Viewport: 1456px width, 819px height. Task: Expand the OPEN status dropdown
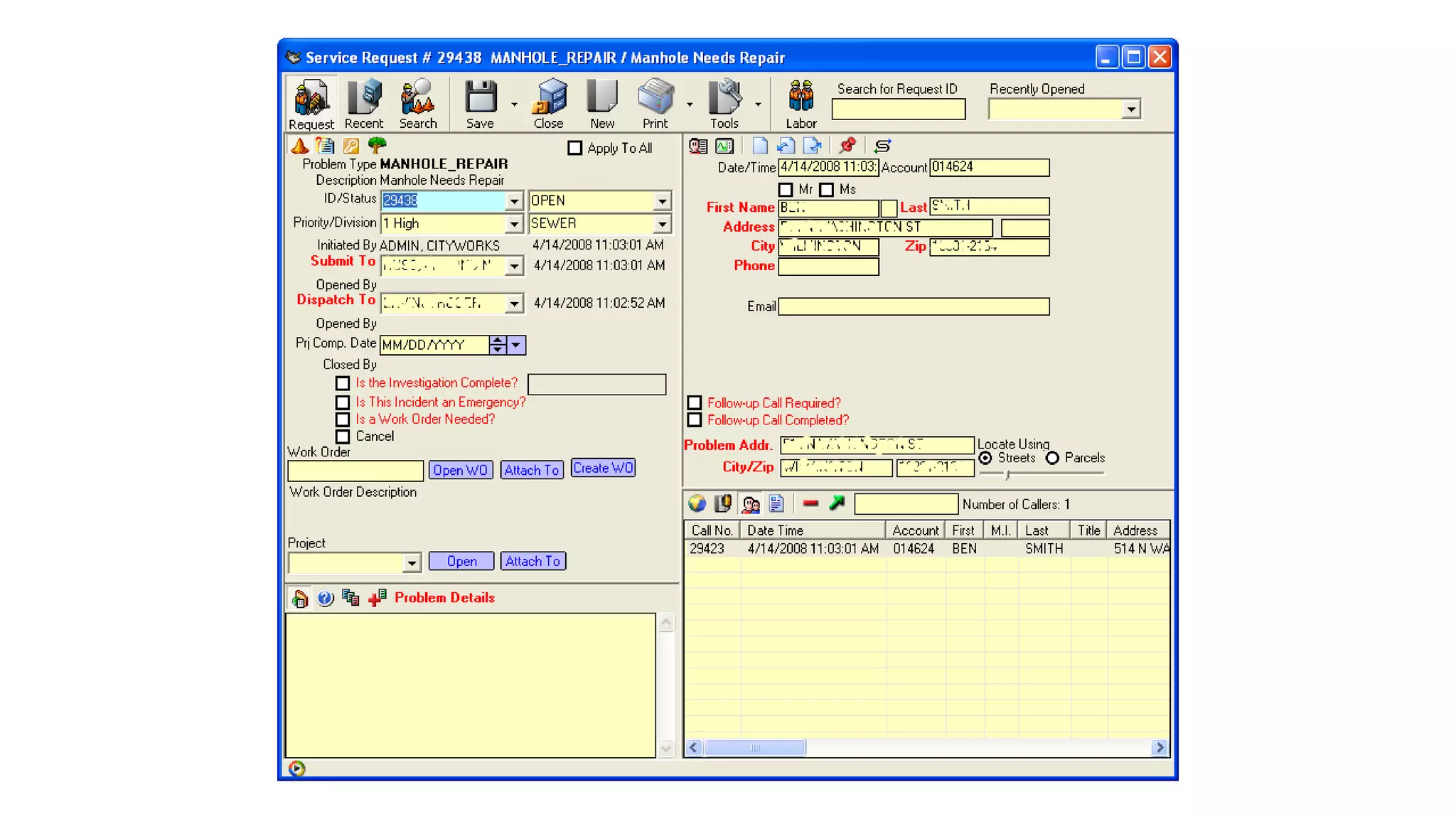662,201
